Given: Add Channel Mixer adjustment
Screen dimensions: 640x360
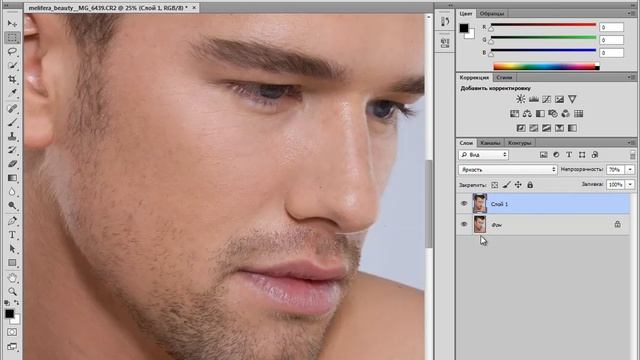Looking at the screenshot, I should click(566, 114).
